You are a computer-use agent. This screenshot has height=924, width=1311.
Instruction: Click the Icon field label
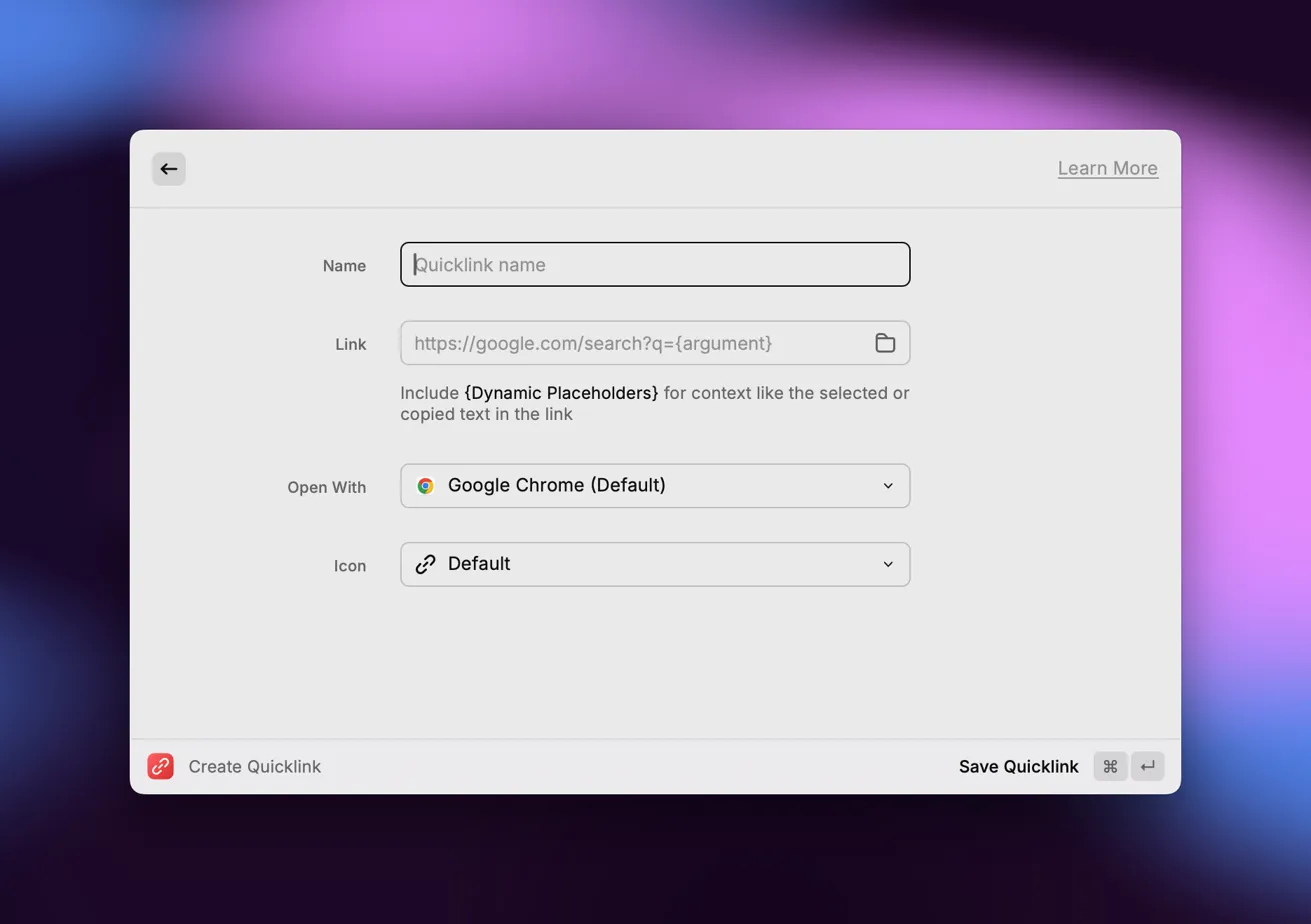point(350,566)
